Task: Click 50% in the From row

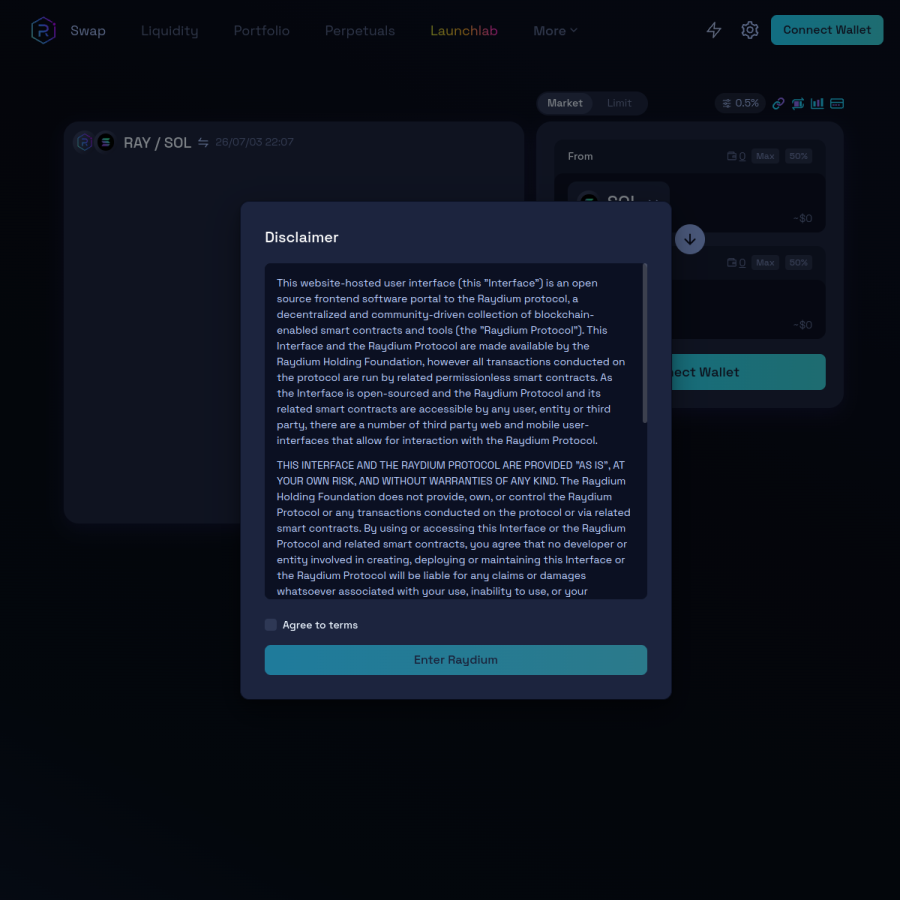Action: [798, 156]
